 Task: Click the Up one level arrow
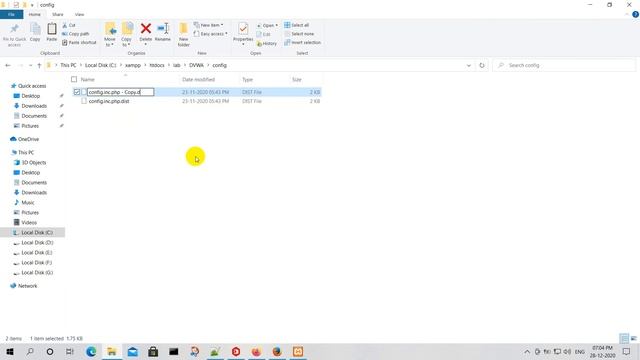click(x=39, y=65)
